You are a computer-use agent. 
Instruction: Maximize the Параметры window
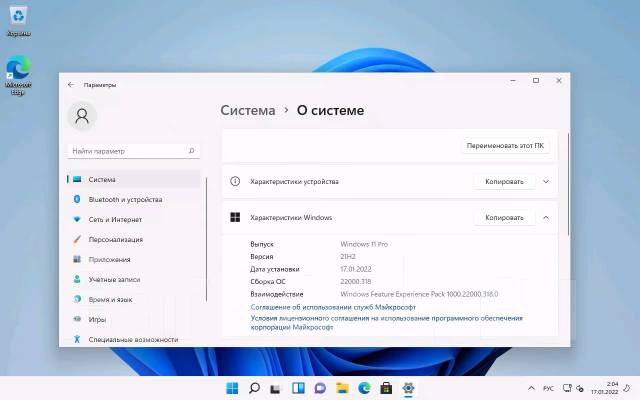536,81
